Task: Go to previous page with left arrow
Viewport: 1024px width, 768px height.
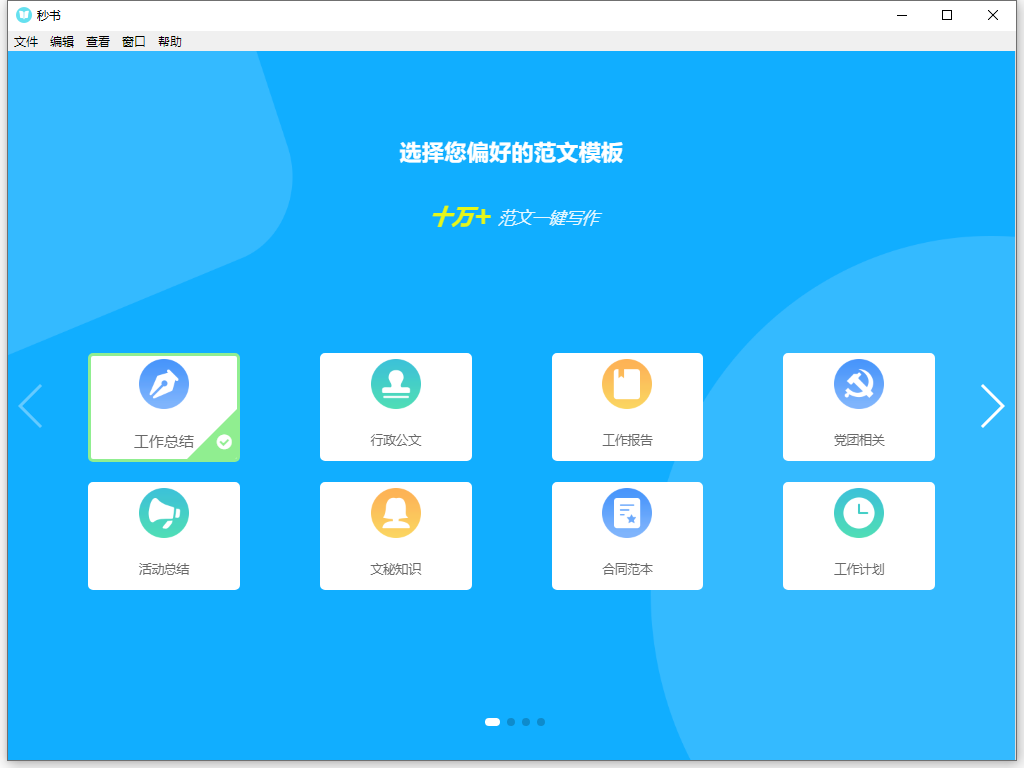Action: [x=31, y=406]
